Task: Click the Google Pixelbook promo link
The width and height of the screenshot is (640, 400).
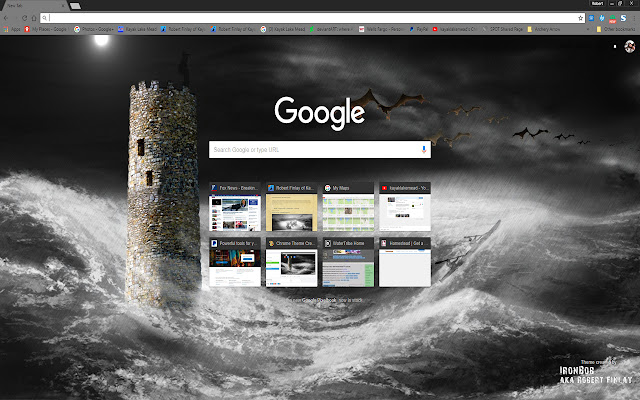Action: (319, 300)
